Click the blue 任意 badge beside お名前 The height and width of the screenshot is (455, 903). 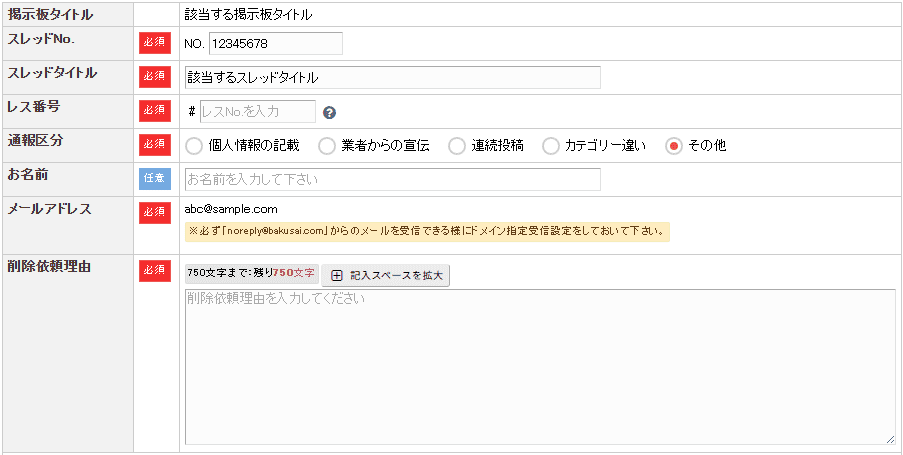click(x=155, y=179)
